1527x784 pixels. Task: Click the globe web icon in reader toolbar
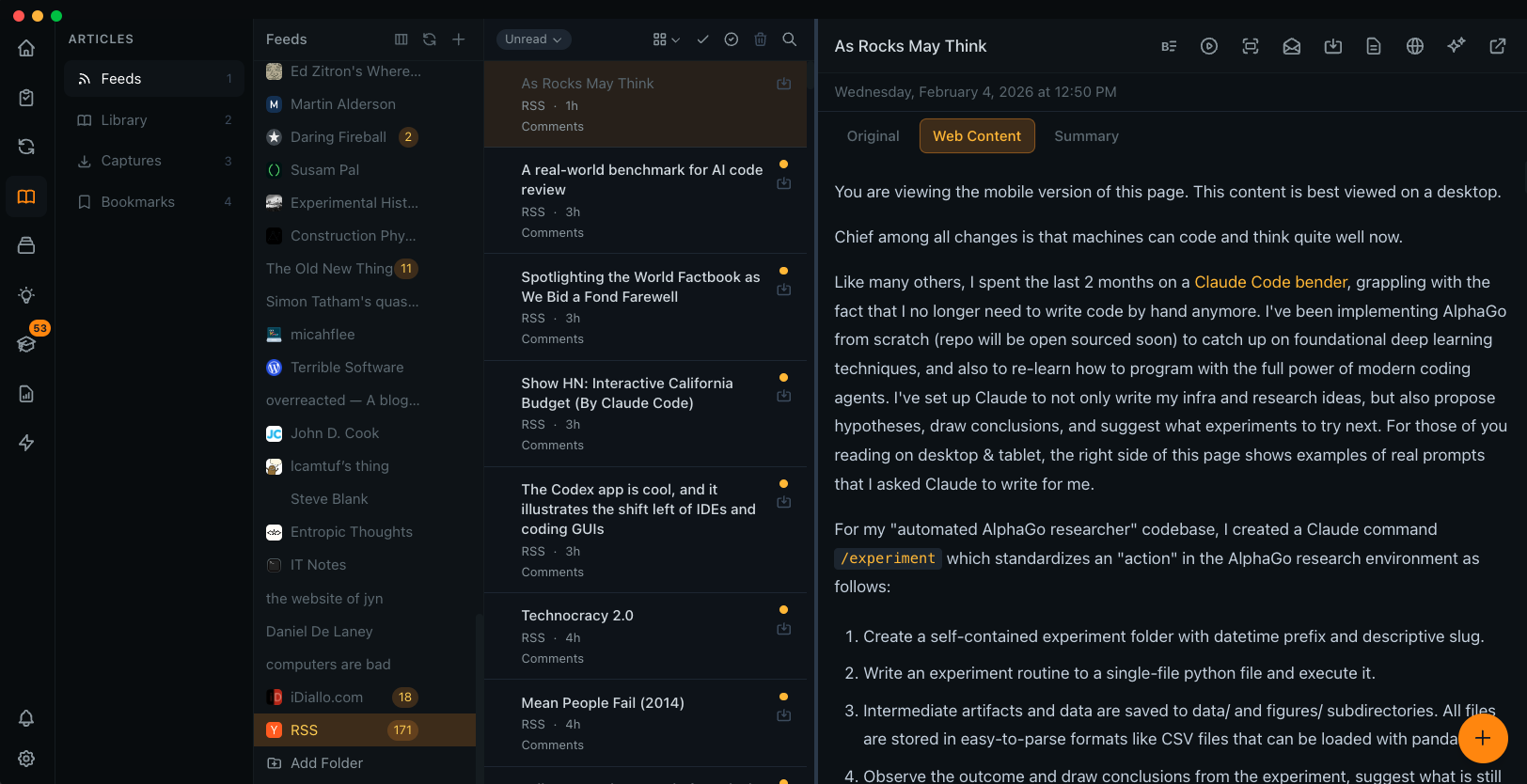(1415, 46)
